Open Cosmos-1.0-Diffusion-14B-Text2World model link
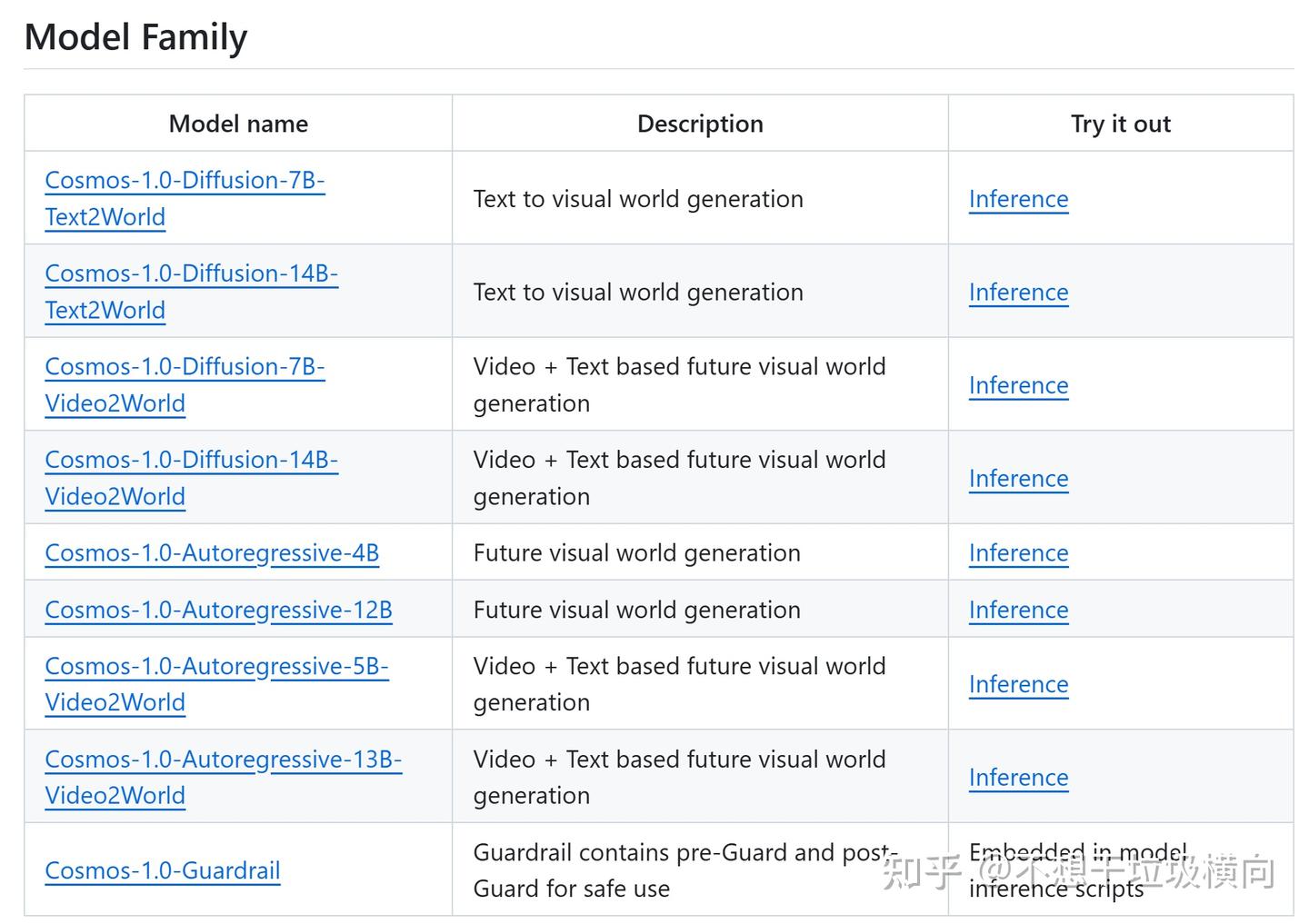Image resolution: width=1309 pixels, height=924 pixels. tap(191, 273)
